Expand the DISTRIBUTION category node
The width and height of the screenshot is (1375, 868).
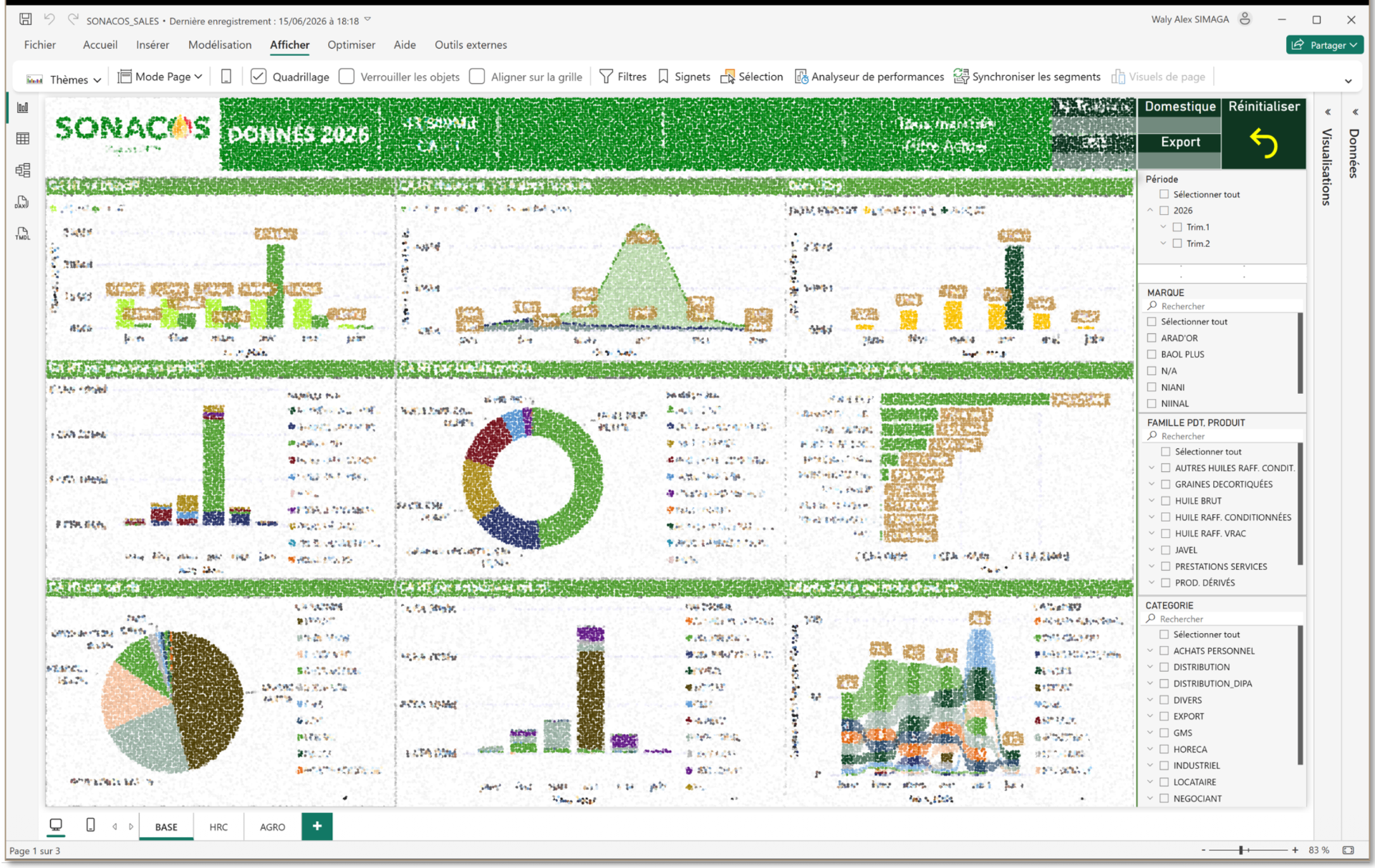coord(1150,667)
